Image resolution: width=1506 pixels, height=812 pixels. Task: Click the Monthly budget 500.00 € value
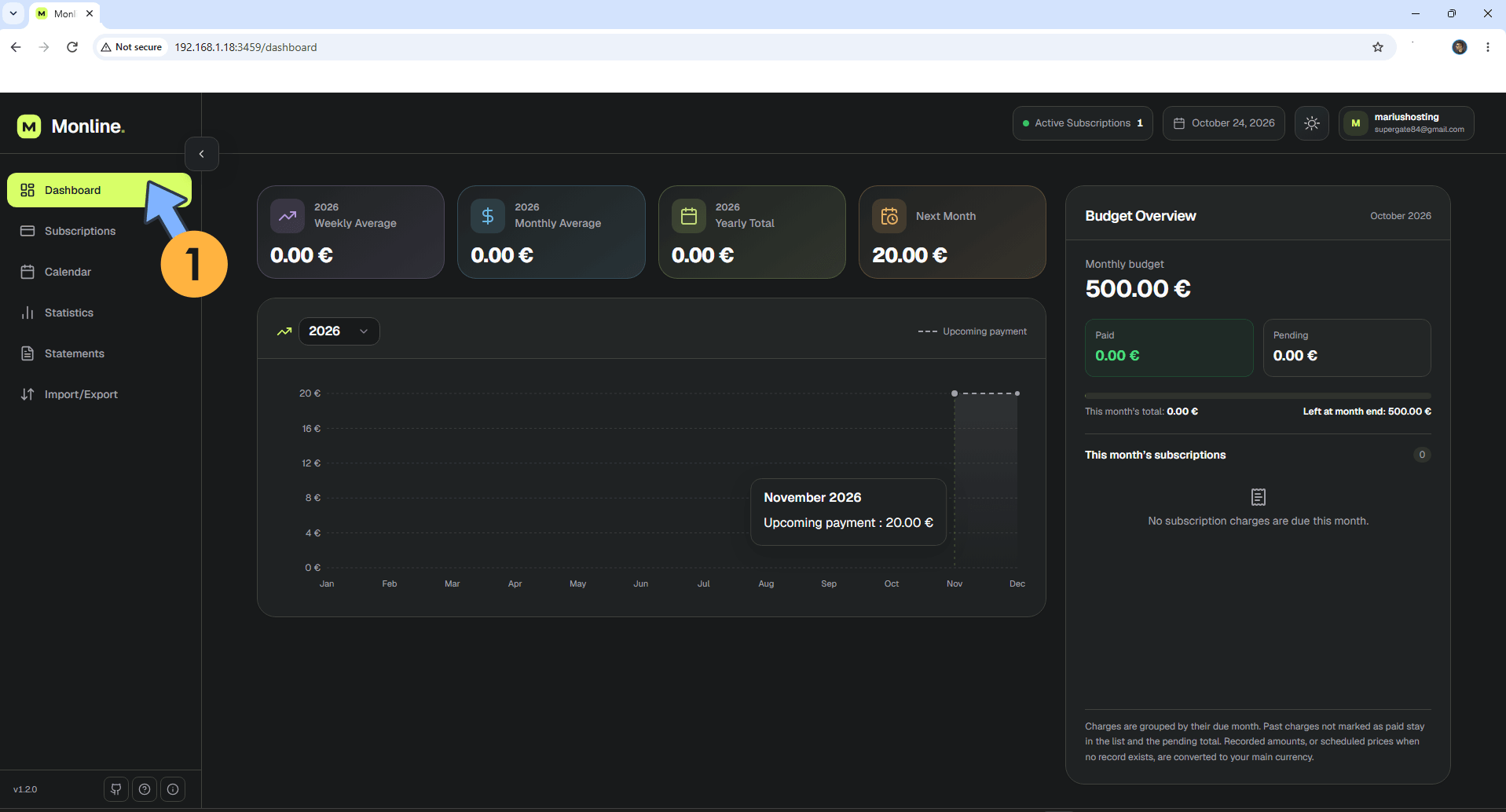pyautogui.click(x=1138, y=289)
